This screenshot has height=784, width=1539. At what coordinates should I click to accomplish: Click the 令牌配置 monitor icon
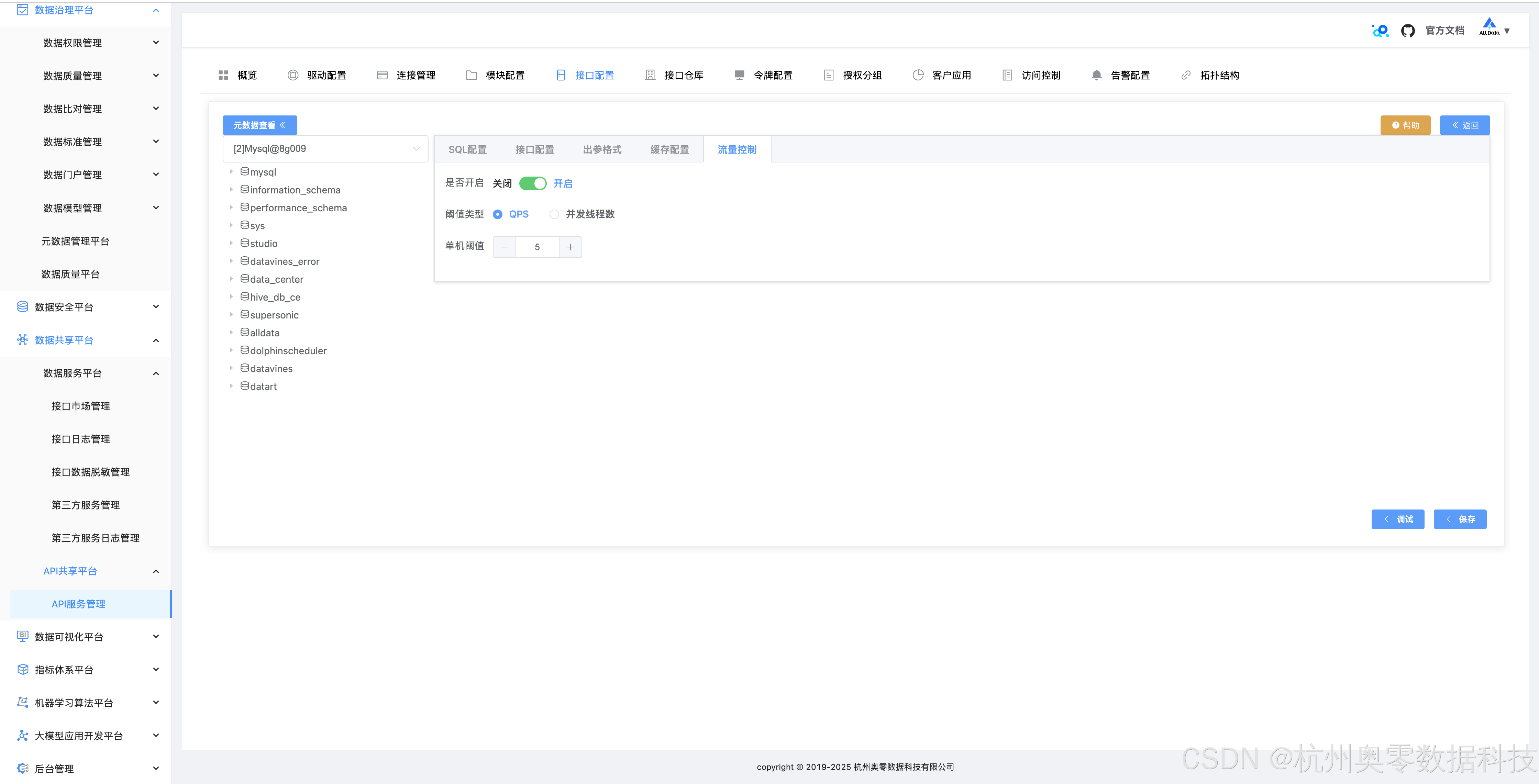[x=739, y=75]
